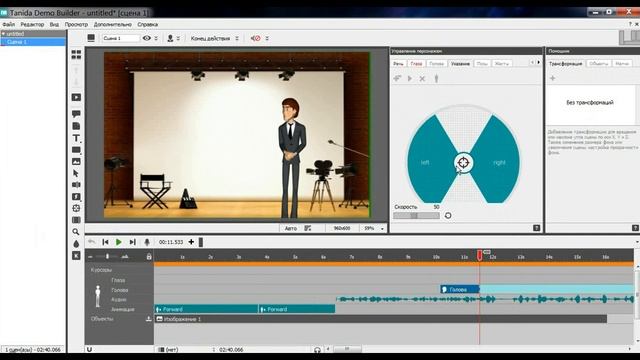
Task: Select the crosshair target tool in left toolbar
Action: [76, 208]
